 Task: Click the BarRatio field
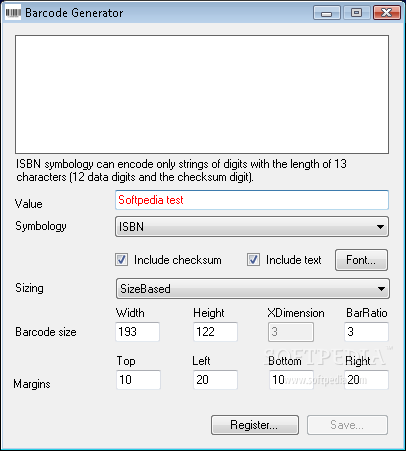tap(366, 332)
